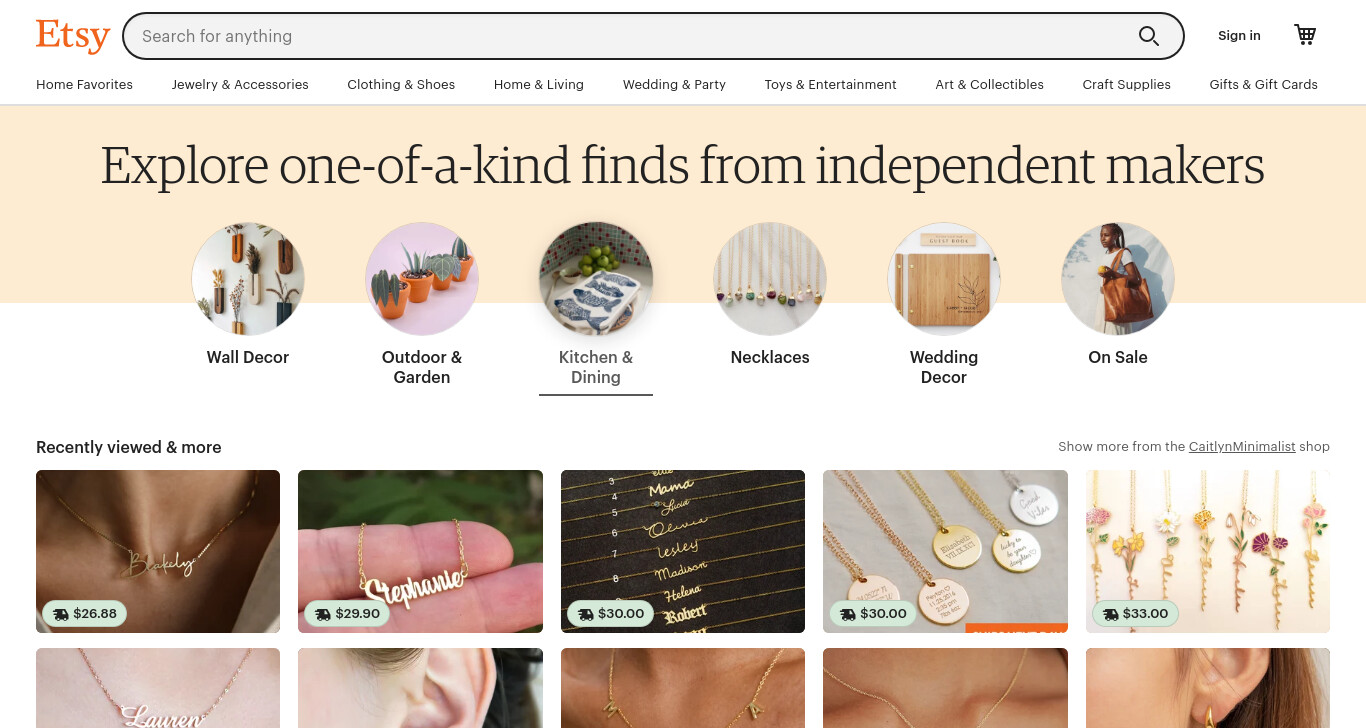This screenshot has height=728, width=1366.
Task: Click the Etsy logo
Action: pos(73,36)
